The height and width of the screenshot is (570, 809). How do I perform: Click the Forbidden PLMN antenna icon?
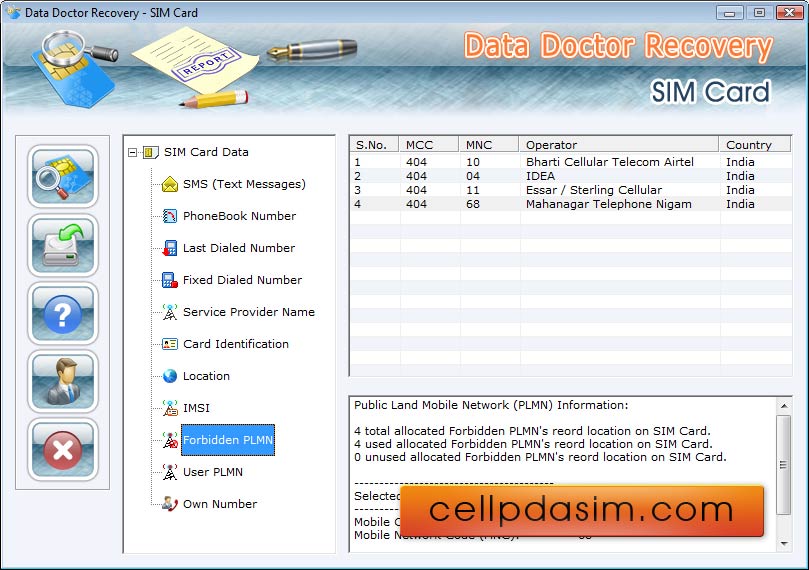coord(170,440)
